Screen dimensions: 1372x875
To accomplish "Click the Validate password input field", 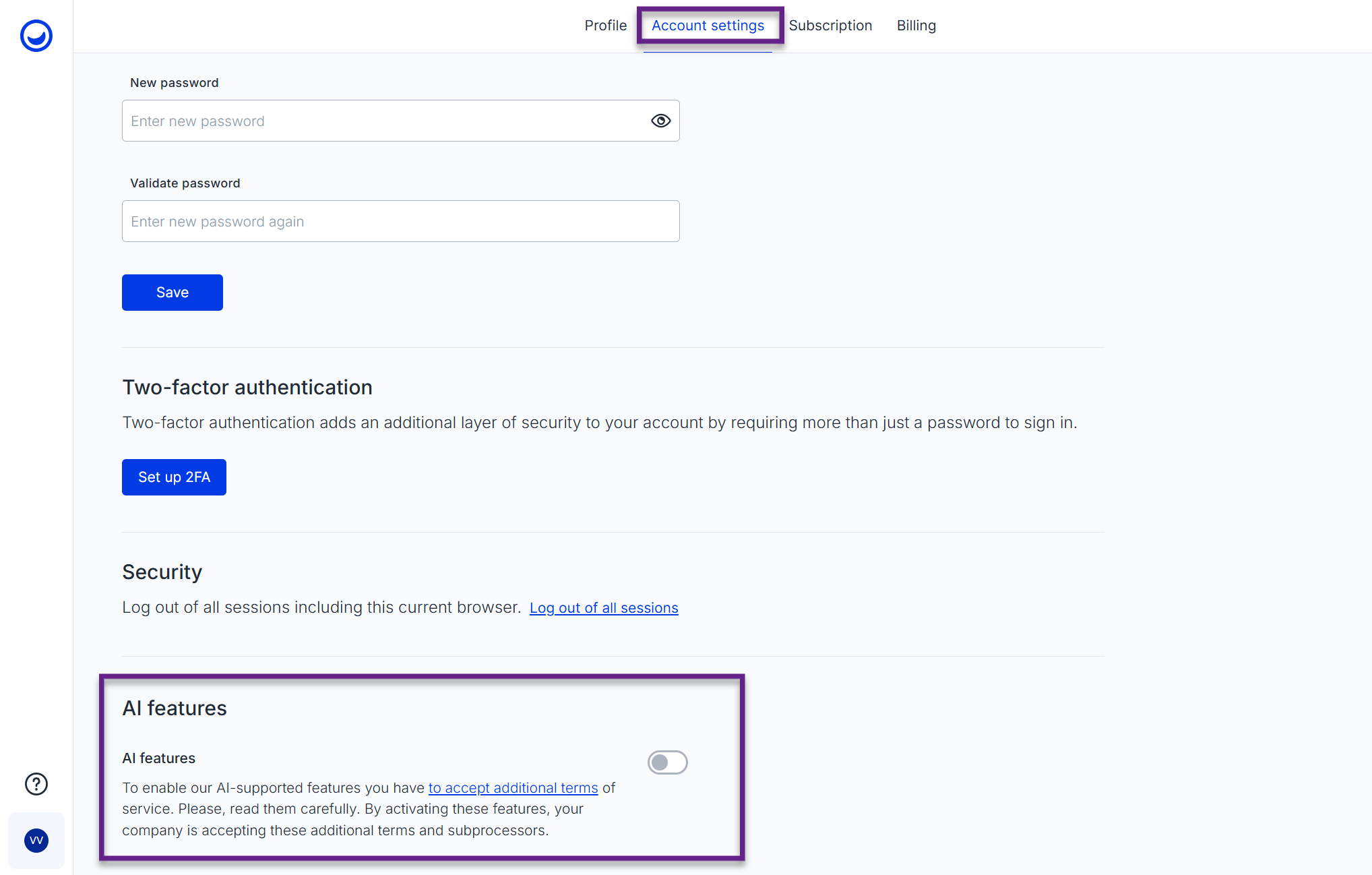I will 400,222.
